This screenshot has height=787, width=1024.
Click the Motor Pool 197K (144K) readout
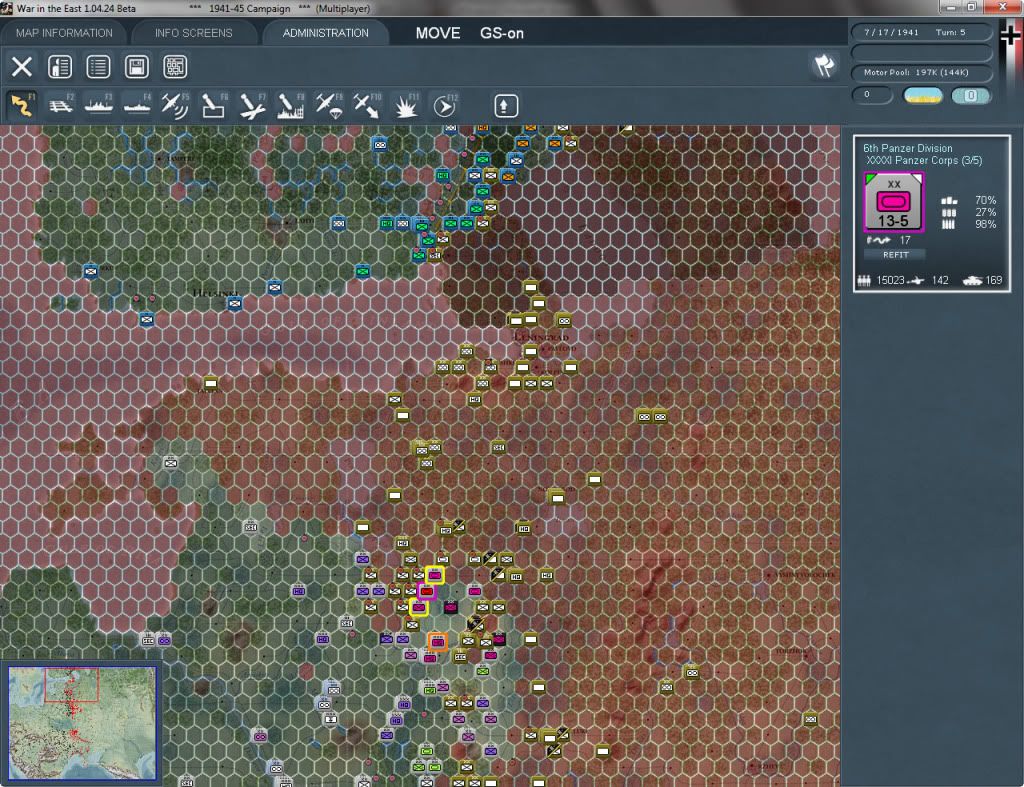click(921, 72)
